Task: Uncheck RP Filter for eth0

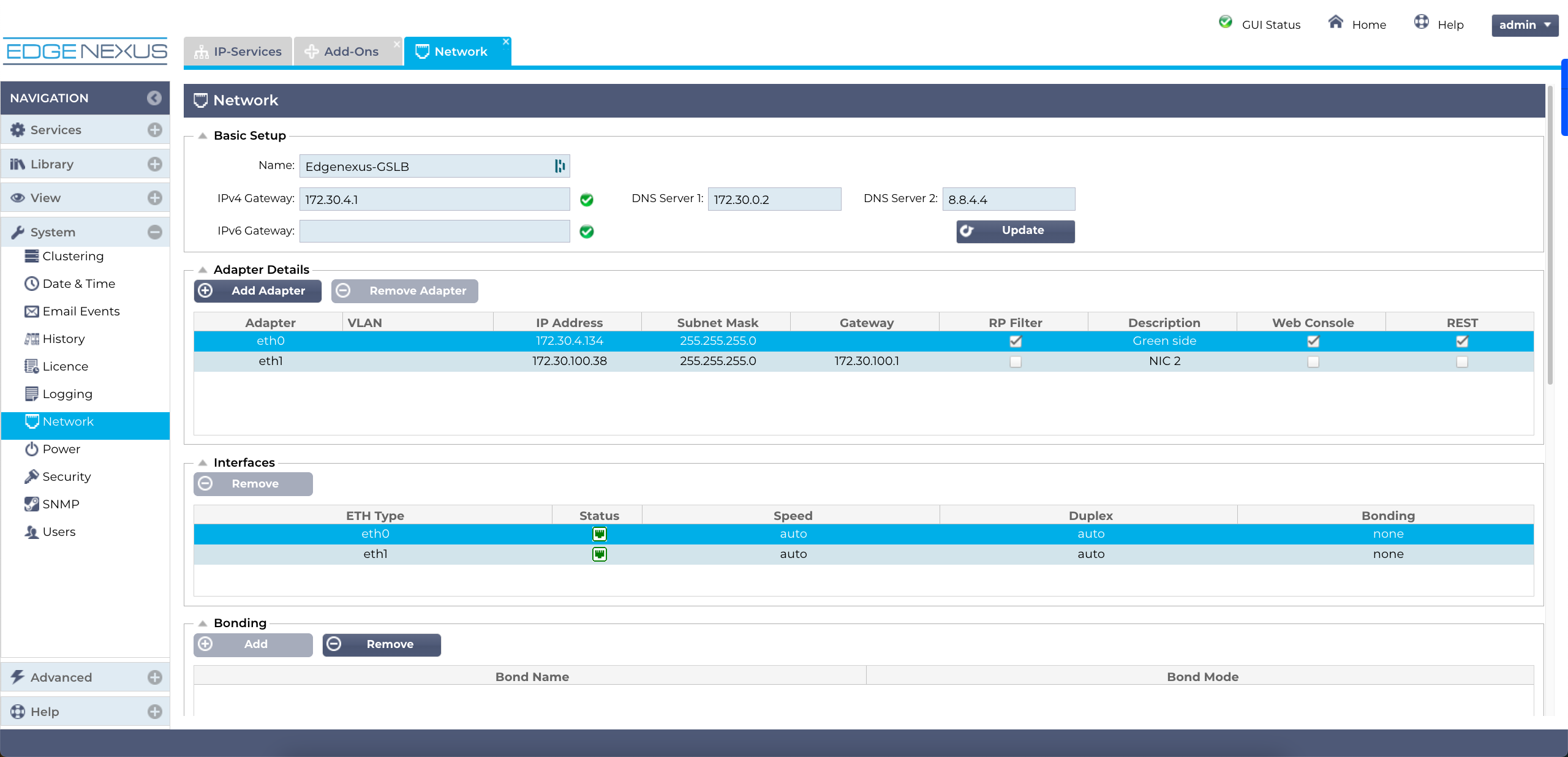Action: point(1016,341)
